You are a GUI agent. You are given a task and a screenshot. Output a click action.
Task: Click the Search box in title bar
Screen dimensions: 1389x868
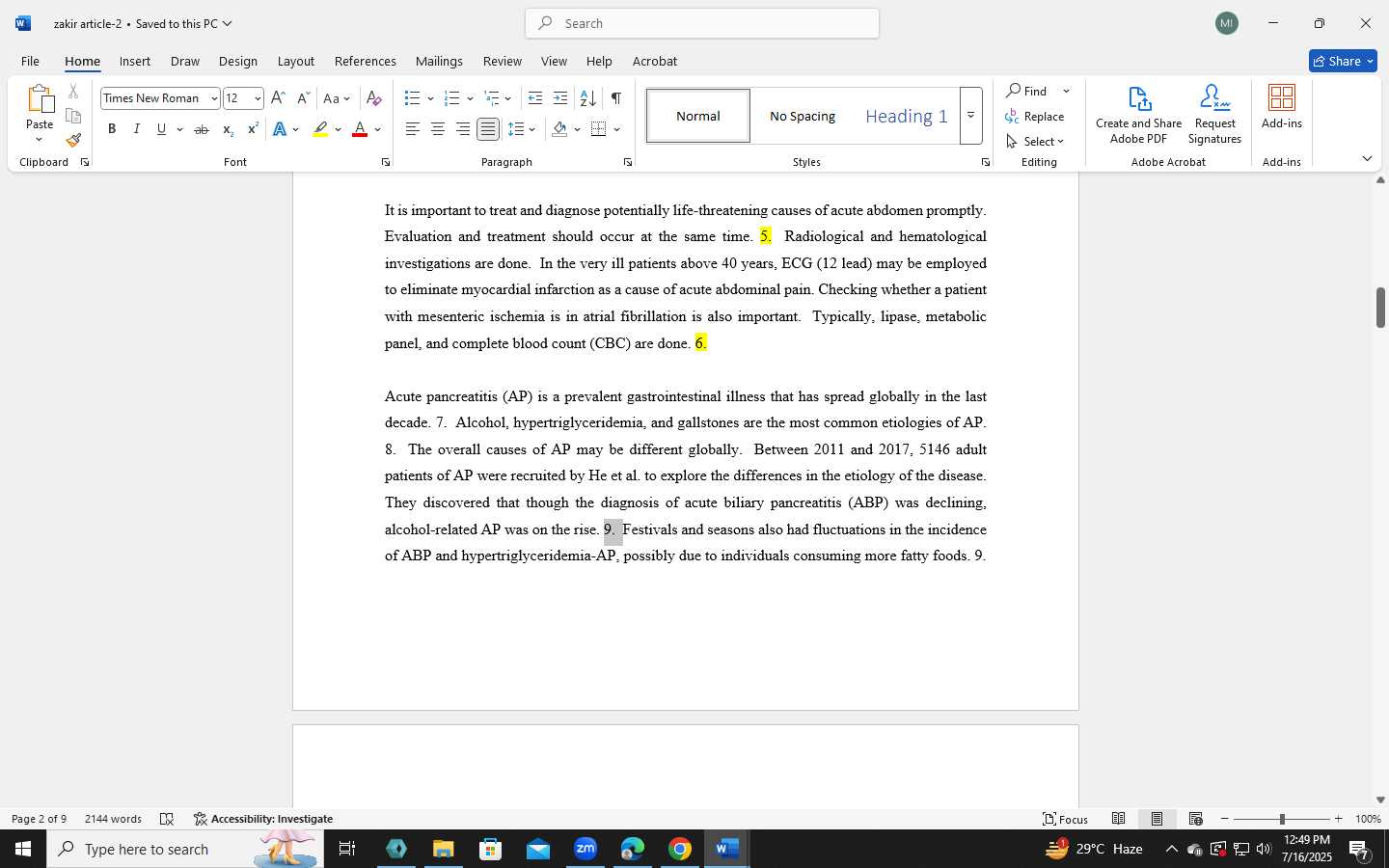point(702,23)
